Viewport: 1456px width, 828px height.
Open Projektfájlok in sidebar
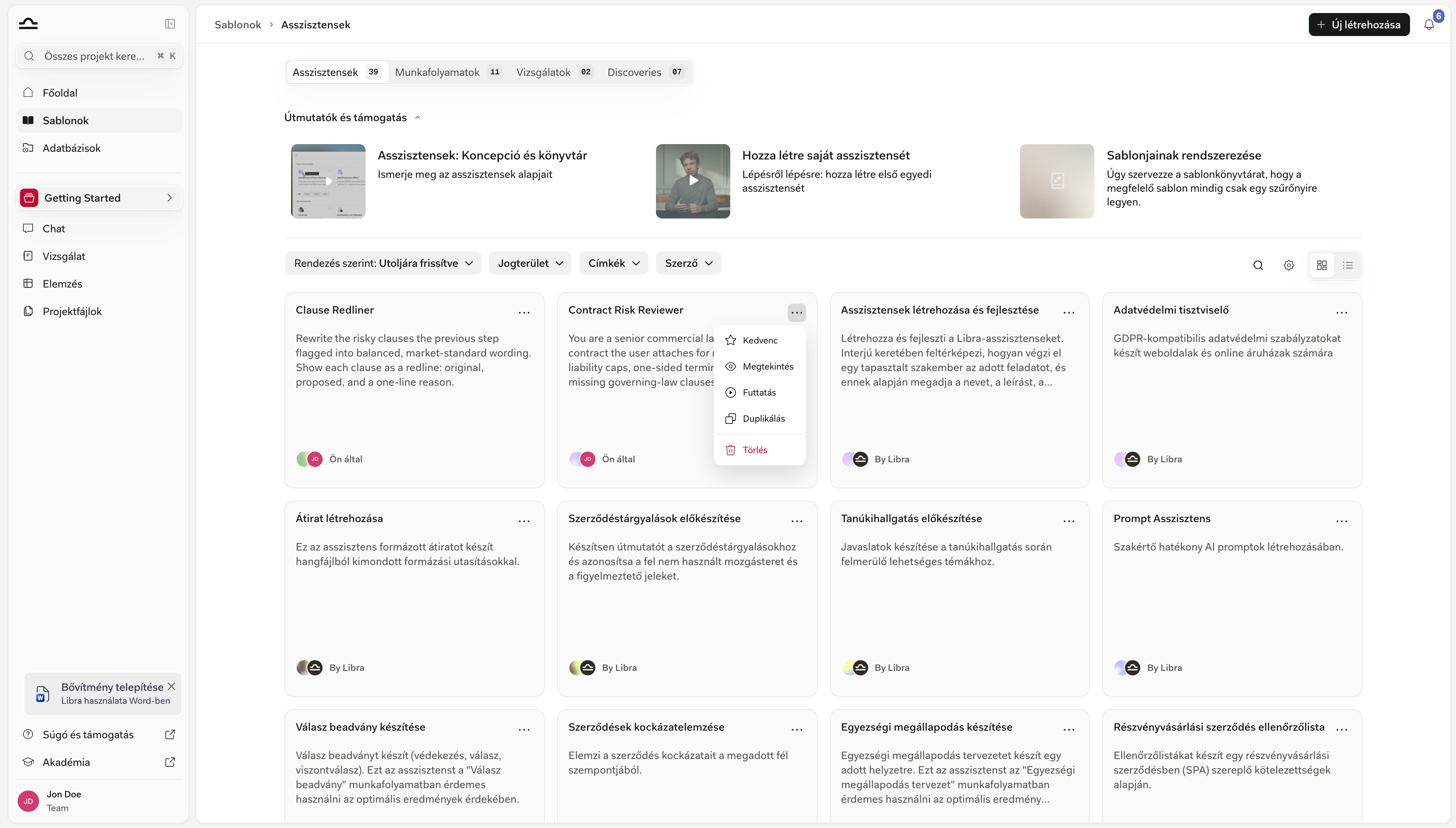(99, 311)
